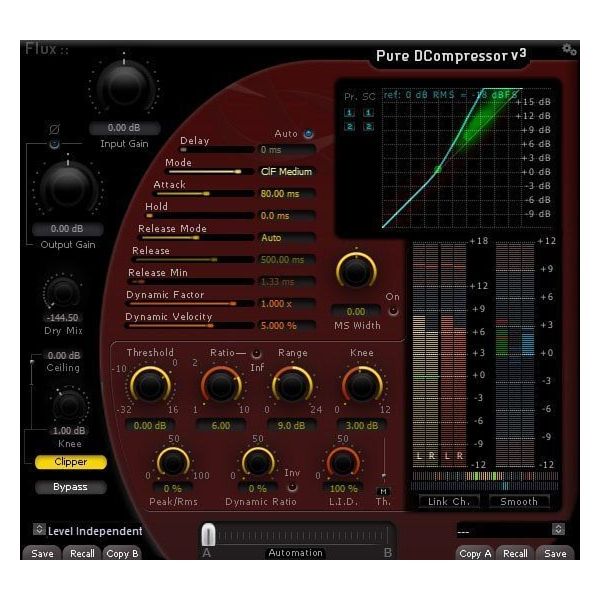
Task: Click the Threshold knob
Action: tap(150, 386)
